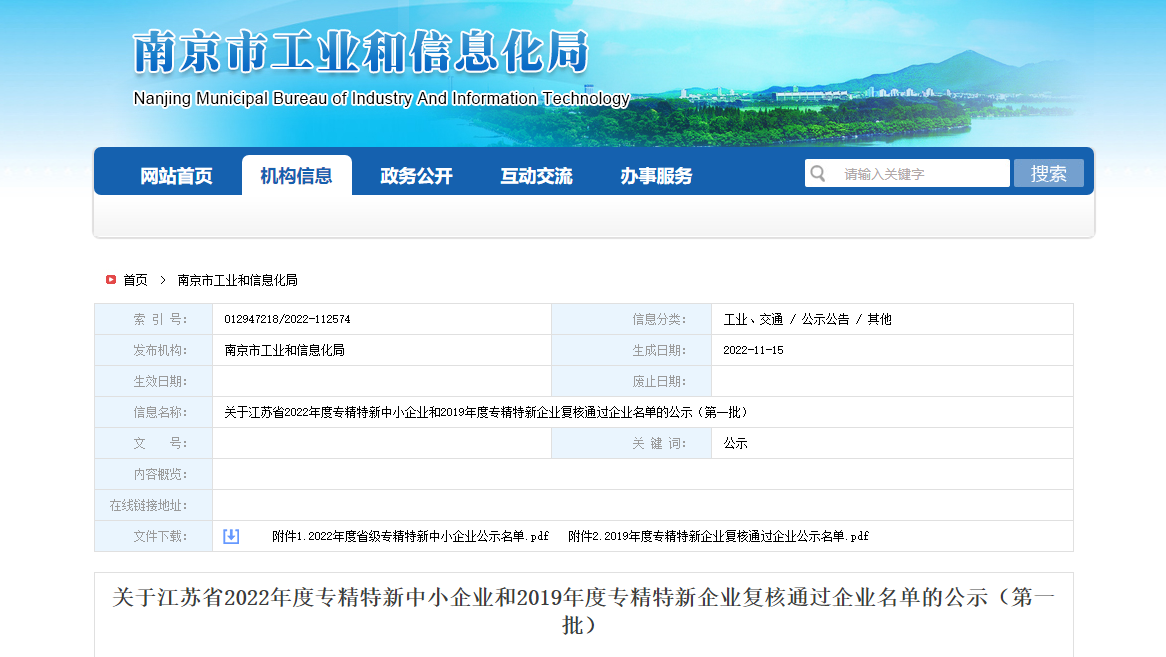Click category text 工业、交通 / 公示公告 / 其他

tap(808, 319)
